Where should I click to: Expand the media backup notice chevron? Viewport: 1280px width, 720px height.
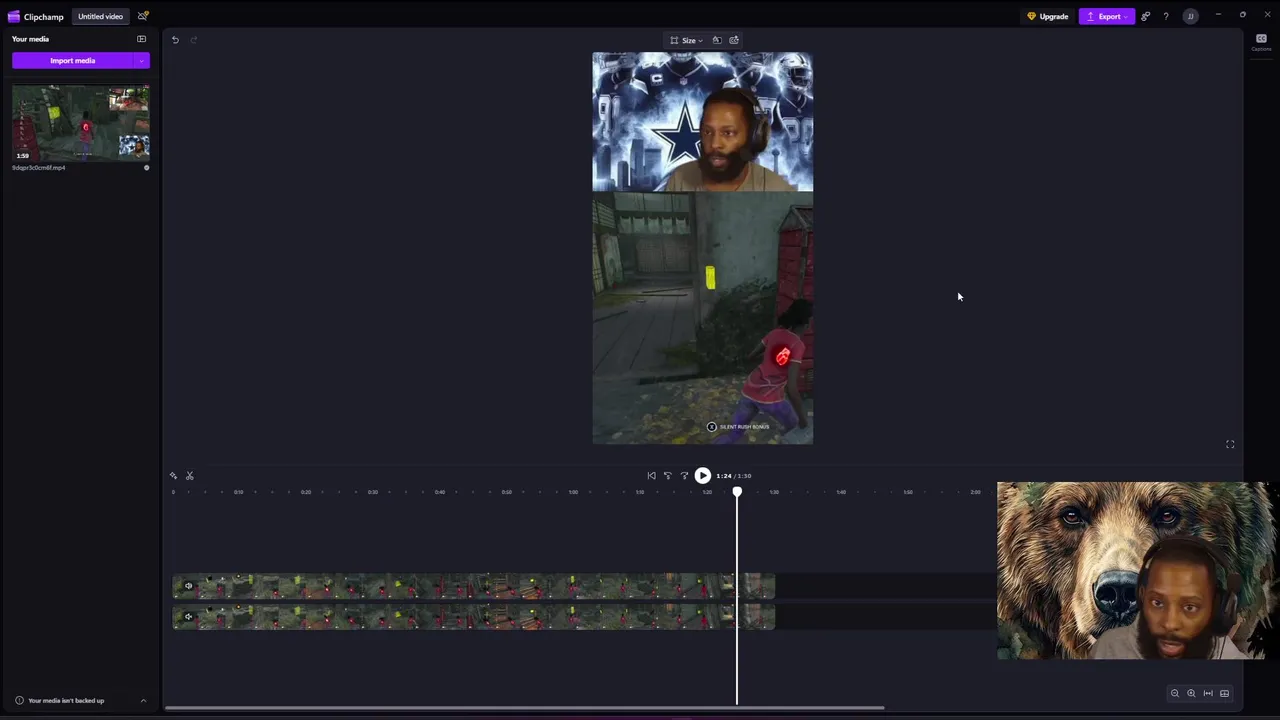tap(143, 701)
